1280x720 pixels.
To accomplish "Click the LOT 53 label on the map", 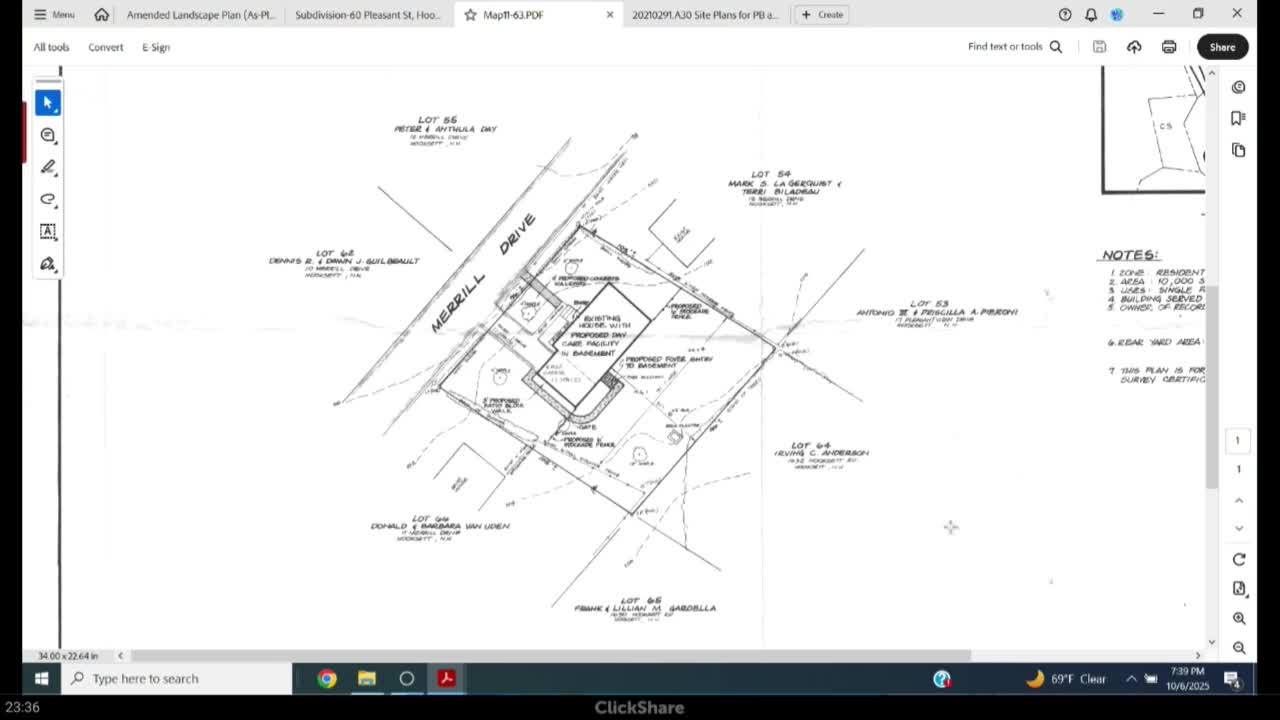I will pos(929,304).
